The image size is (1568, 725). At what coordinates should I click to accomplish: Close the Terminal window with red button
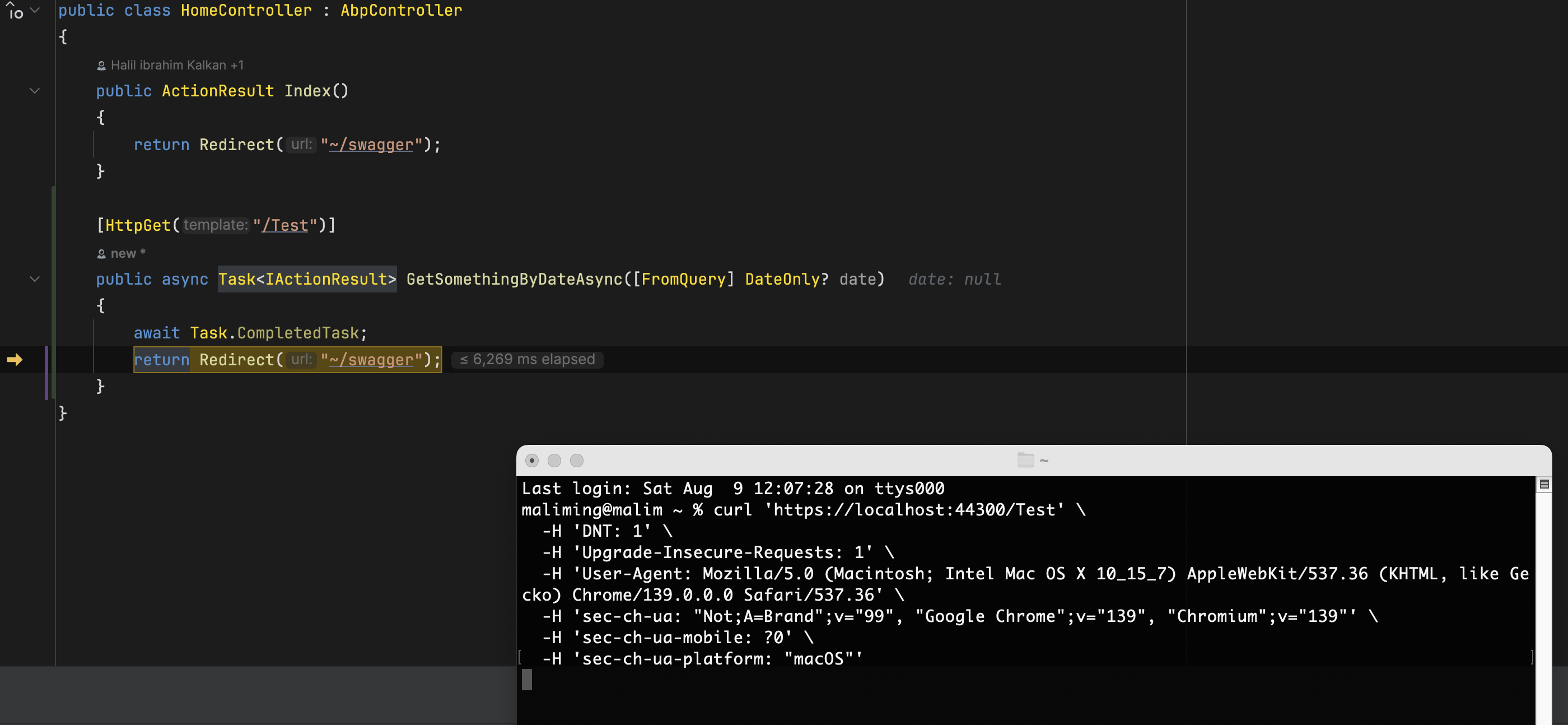click(532, 461)
